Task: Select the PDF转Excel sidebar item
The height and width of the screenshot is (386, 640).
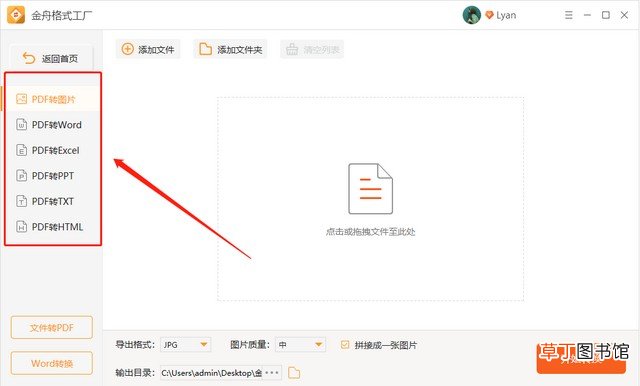Action: (x=51, y=150)
